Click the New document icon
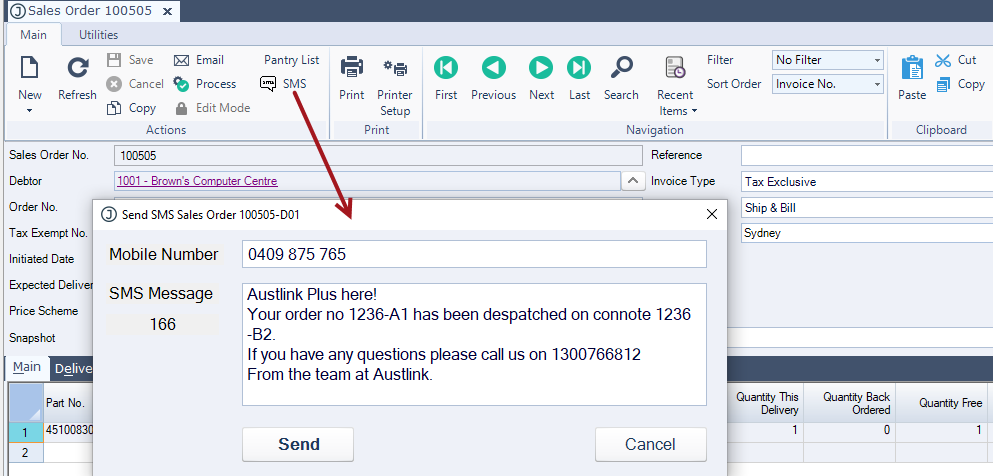Viewport: 993px width, 476px height. coord(29,68)
